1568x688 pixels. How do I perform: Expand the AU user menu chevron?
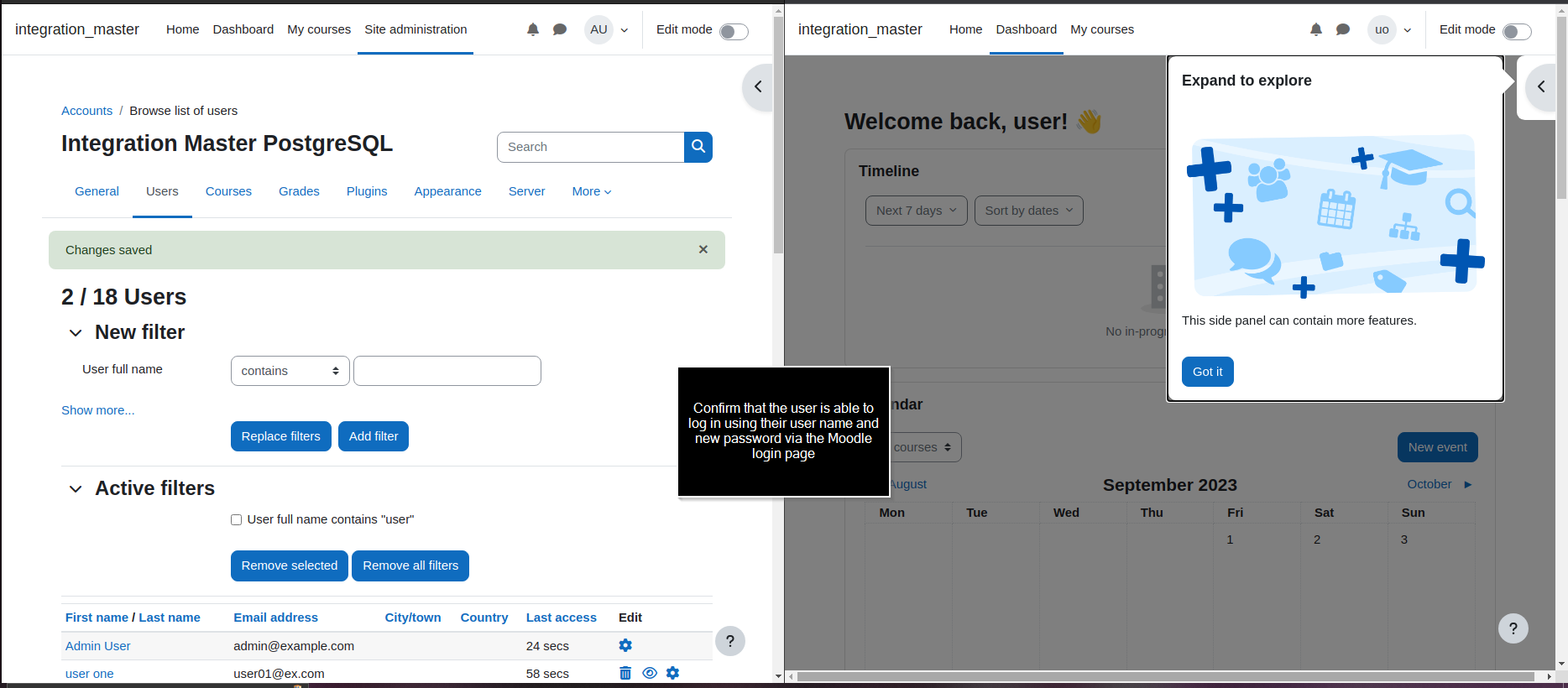coord(625,30)
